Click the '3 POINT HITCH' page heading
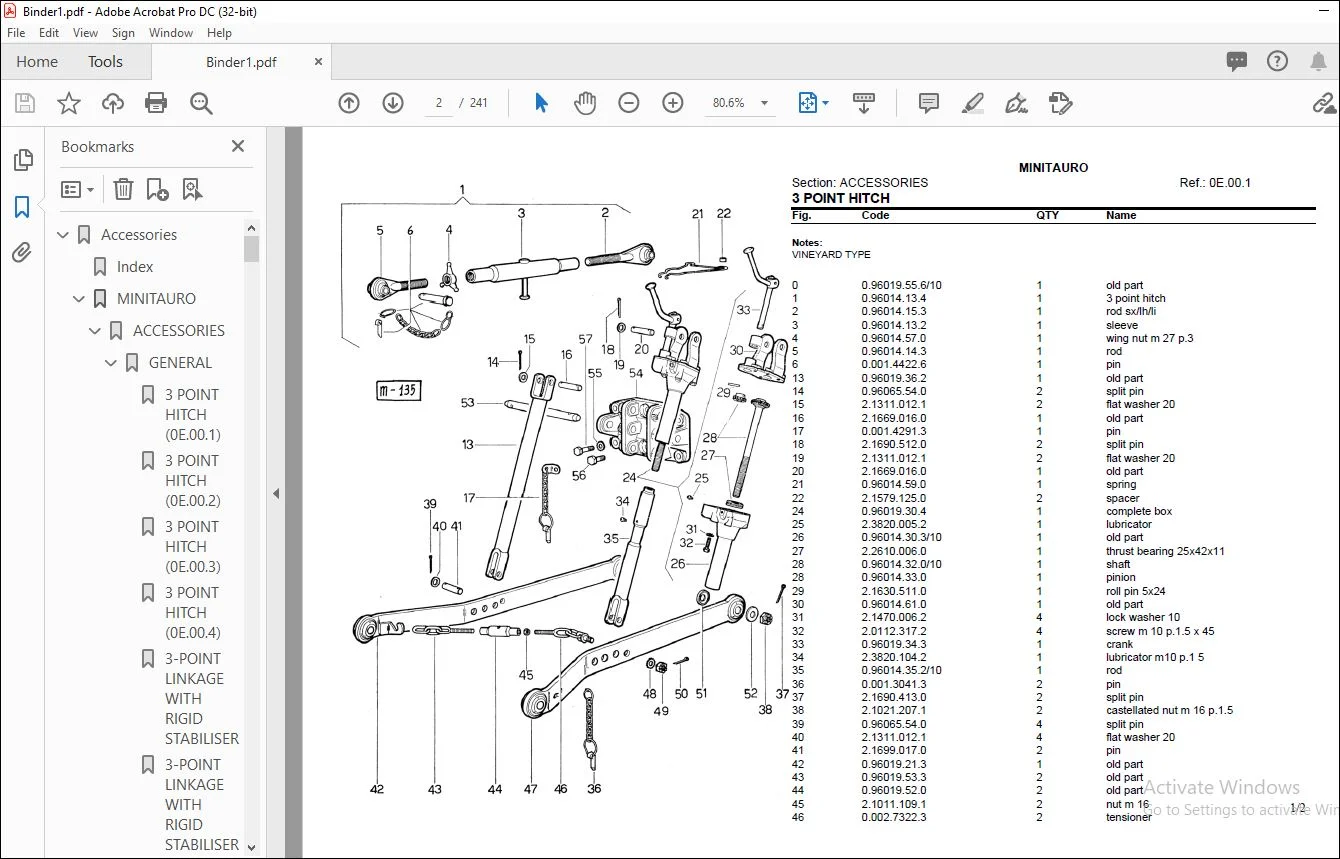Viewport: 1340px width, 859px height. [841, 198]
